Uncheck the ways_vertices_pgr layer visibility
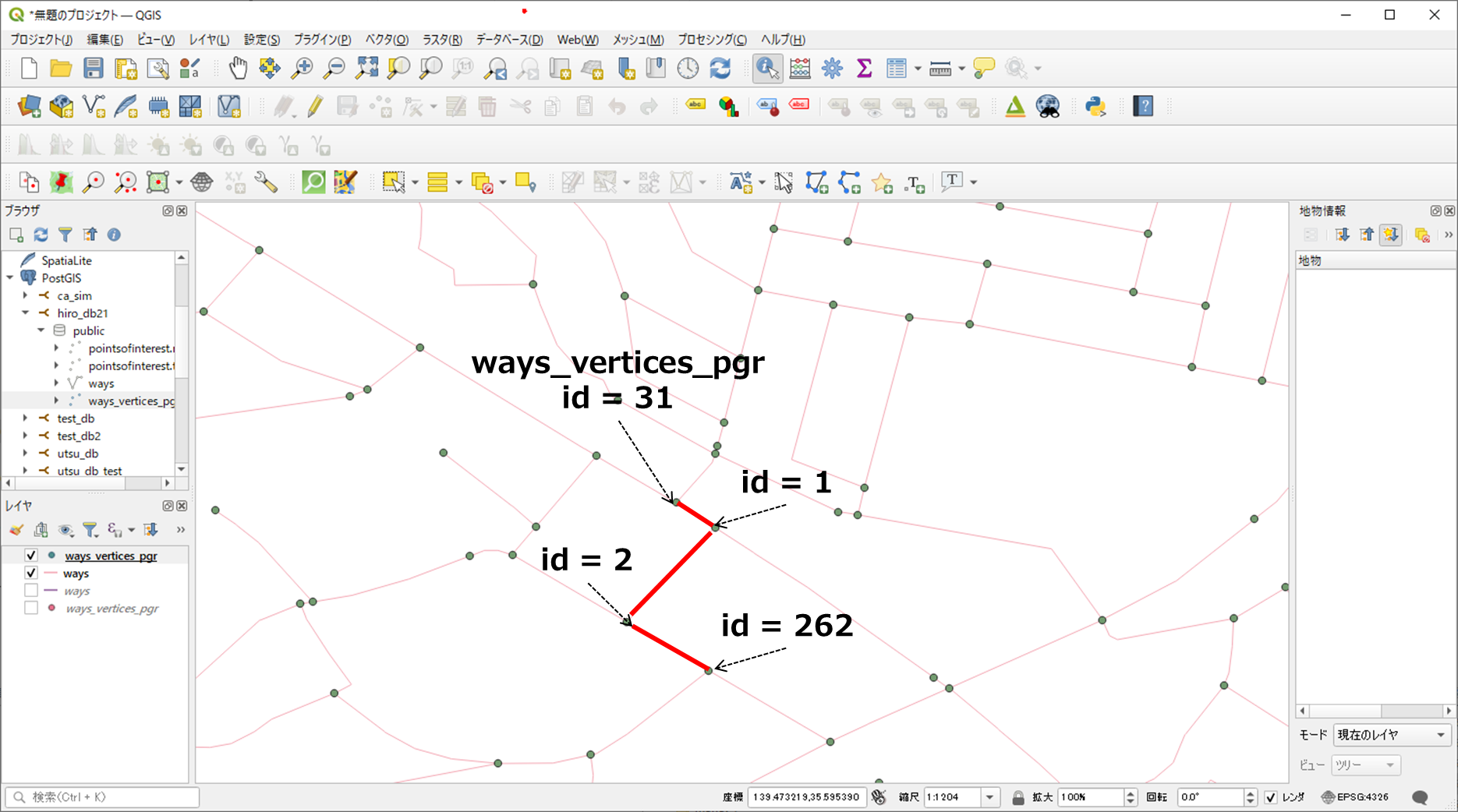Viewport: 1458px width, 812px height. [31, 556]
